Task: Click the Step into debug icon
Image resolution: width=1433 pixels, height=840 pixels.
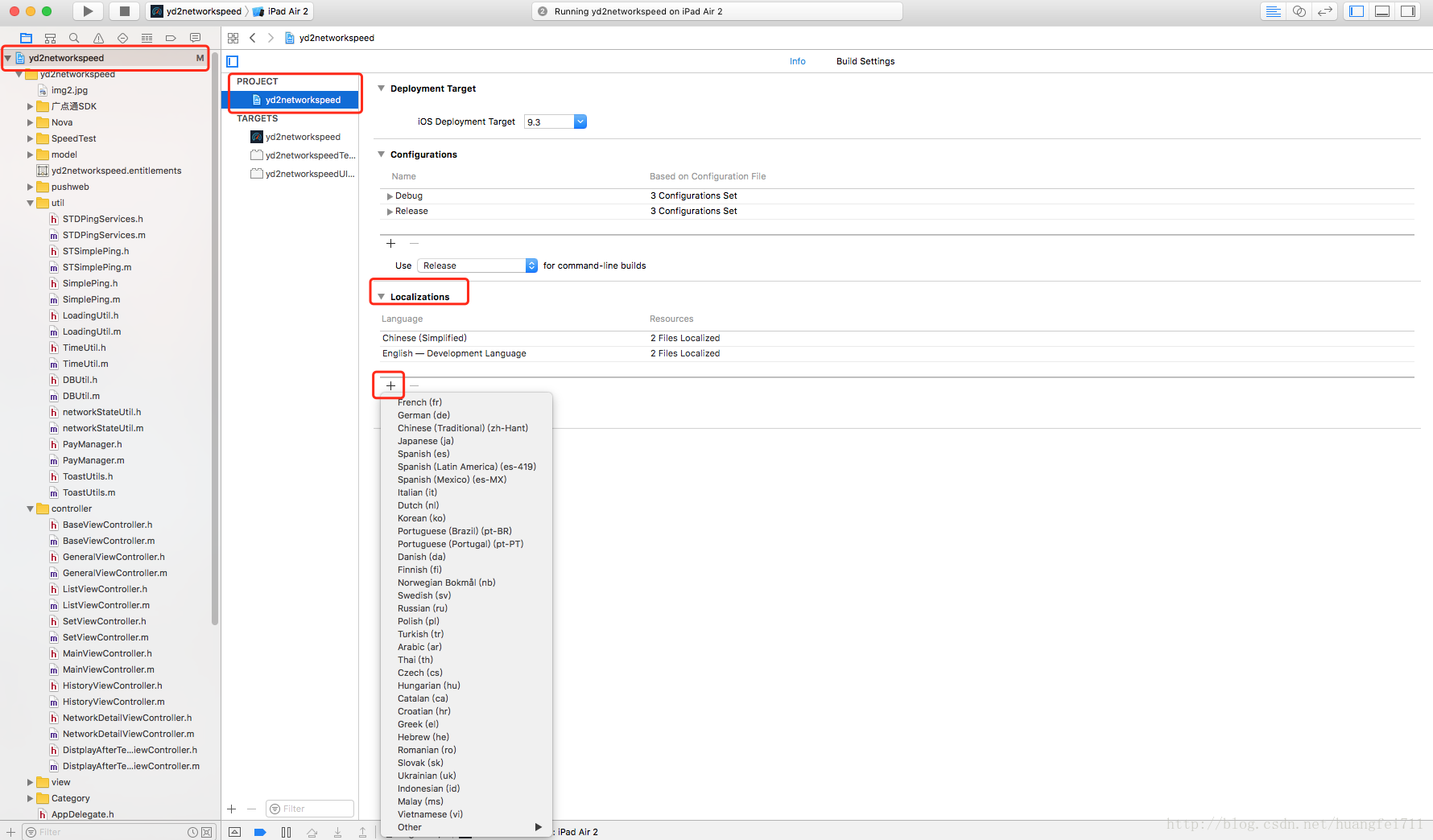Action: [x=337, y=832]
